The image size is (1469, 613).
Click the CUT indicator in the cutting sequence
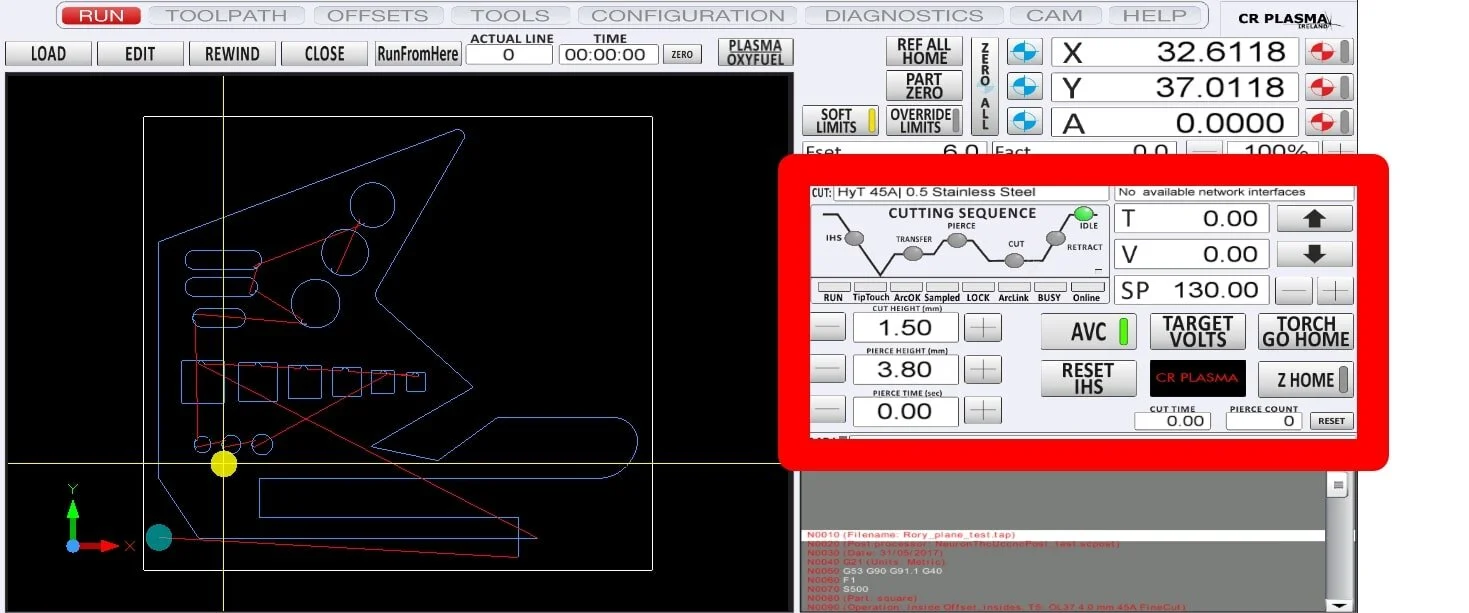click(x=1014, y=260)
